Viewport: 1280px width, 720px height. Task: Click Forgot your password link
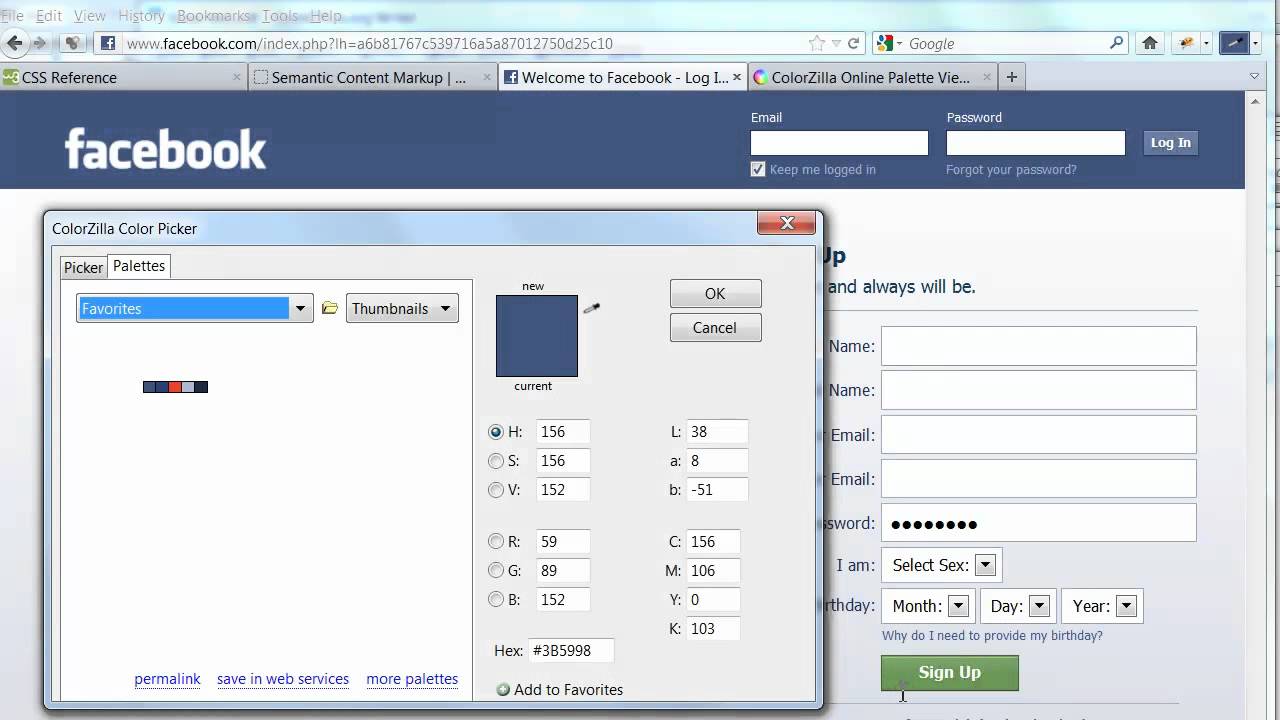pyautogui.click(x=1011, y=169)
